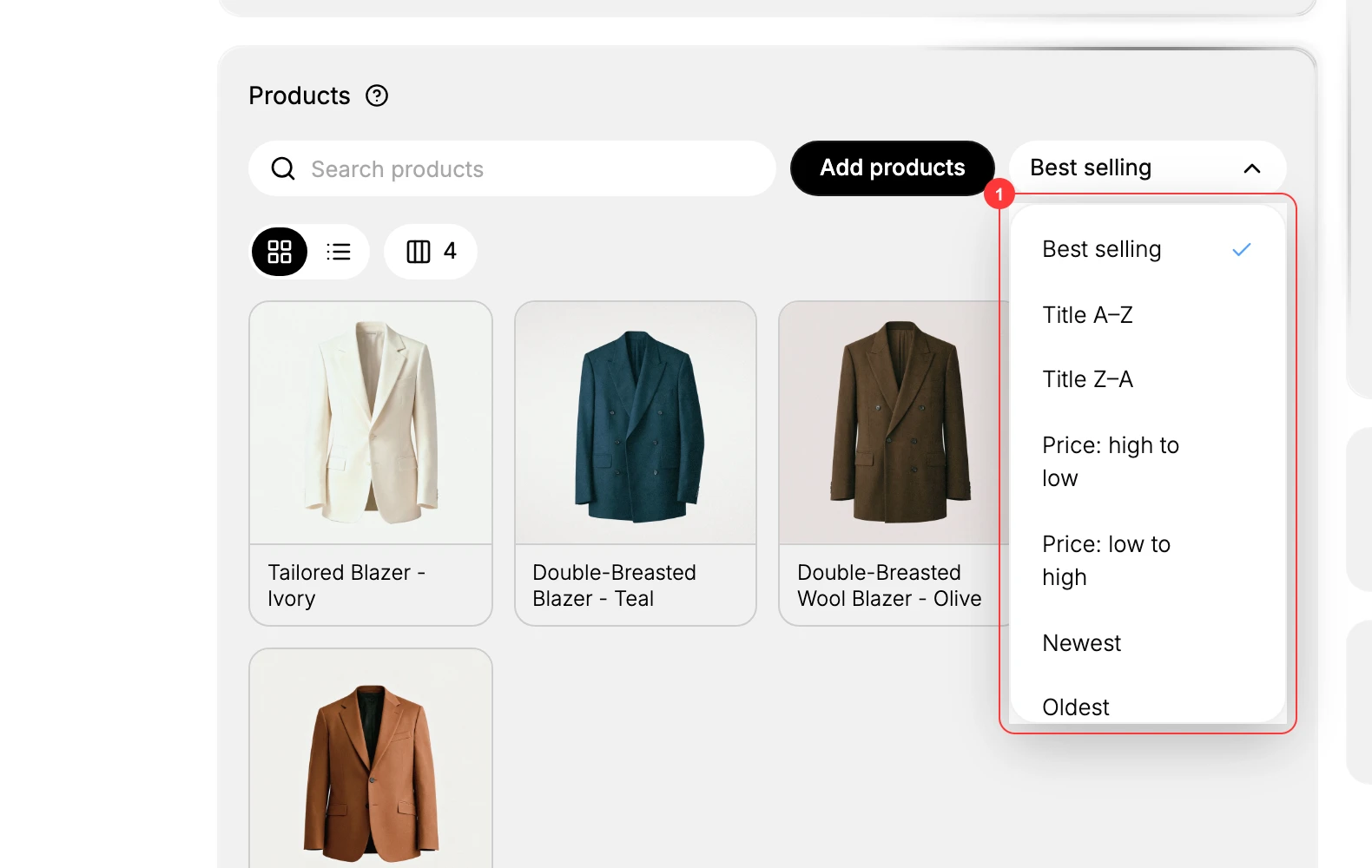Click the Double-Breasted Wool Blazer - Olive title
Screen dimensions: 1372x868
click(889, 586)
